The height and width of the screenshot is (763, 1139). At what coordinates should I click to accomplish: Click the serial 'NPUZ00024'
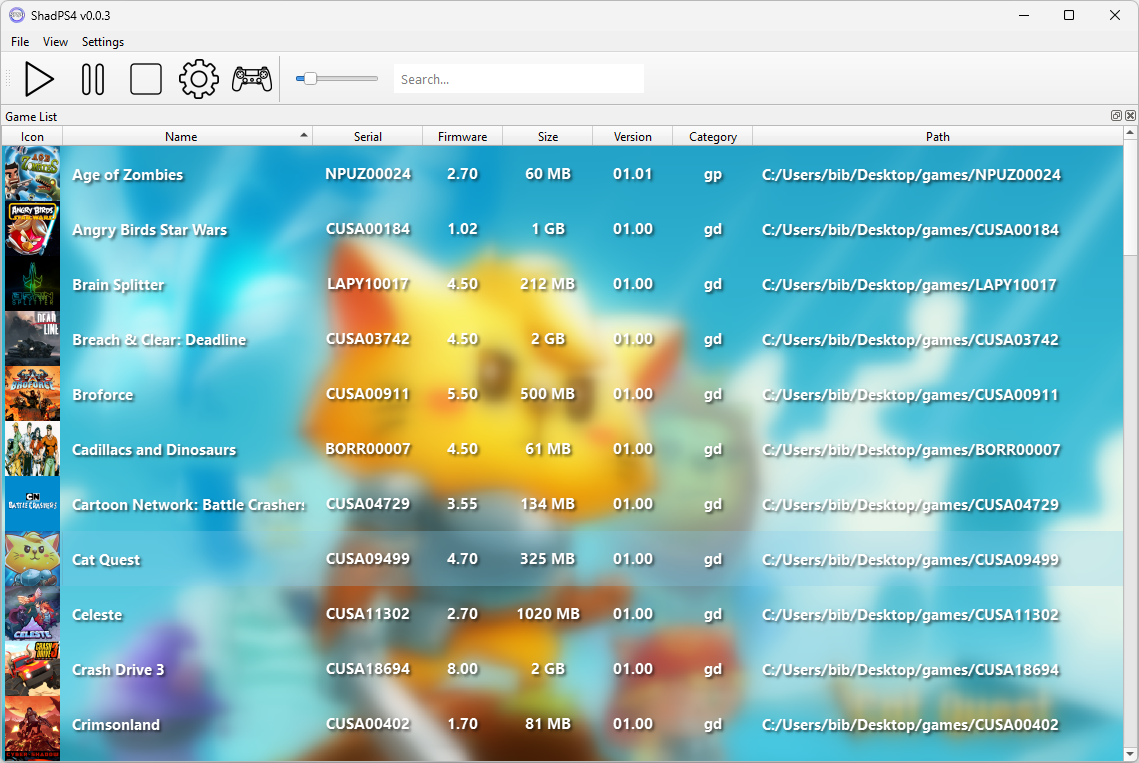pyautogui.click(x=368, y=174)
